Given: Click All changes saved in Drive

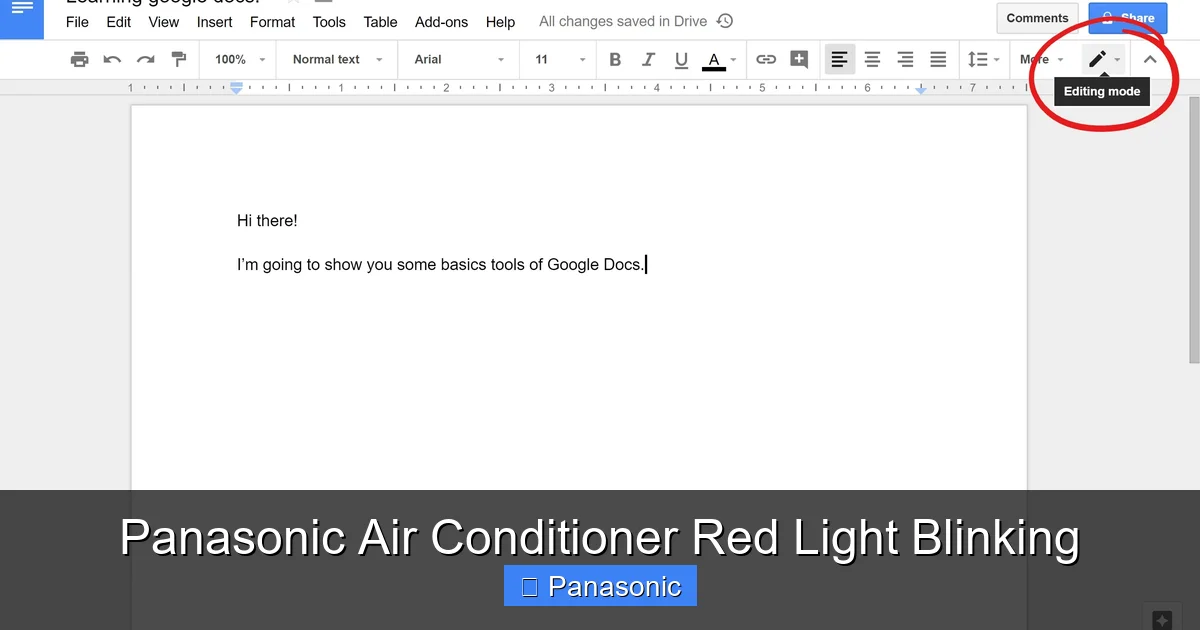Looking at the screenshot, I should tap(623, 21).
